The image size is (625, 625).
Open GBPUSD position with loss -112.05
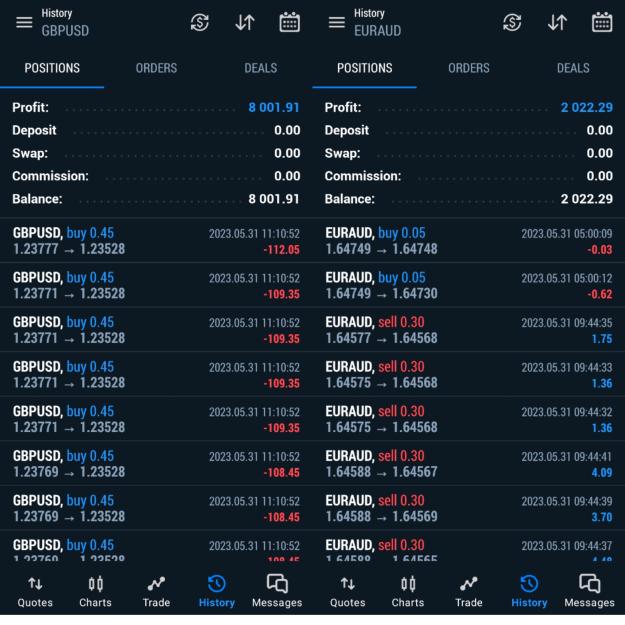156,241
